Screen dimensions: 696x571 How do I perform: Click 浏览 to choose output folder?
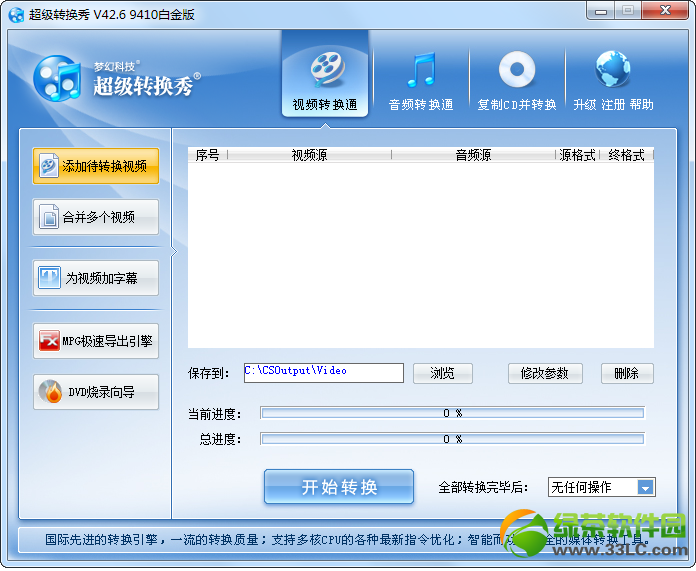pos(443,373)
